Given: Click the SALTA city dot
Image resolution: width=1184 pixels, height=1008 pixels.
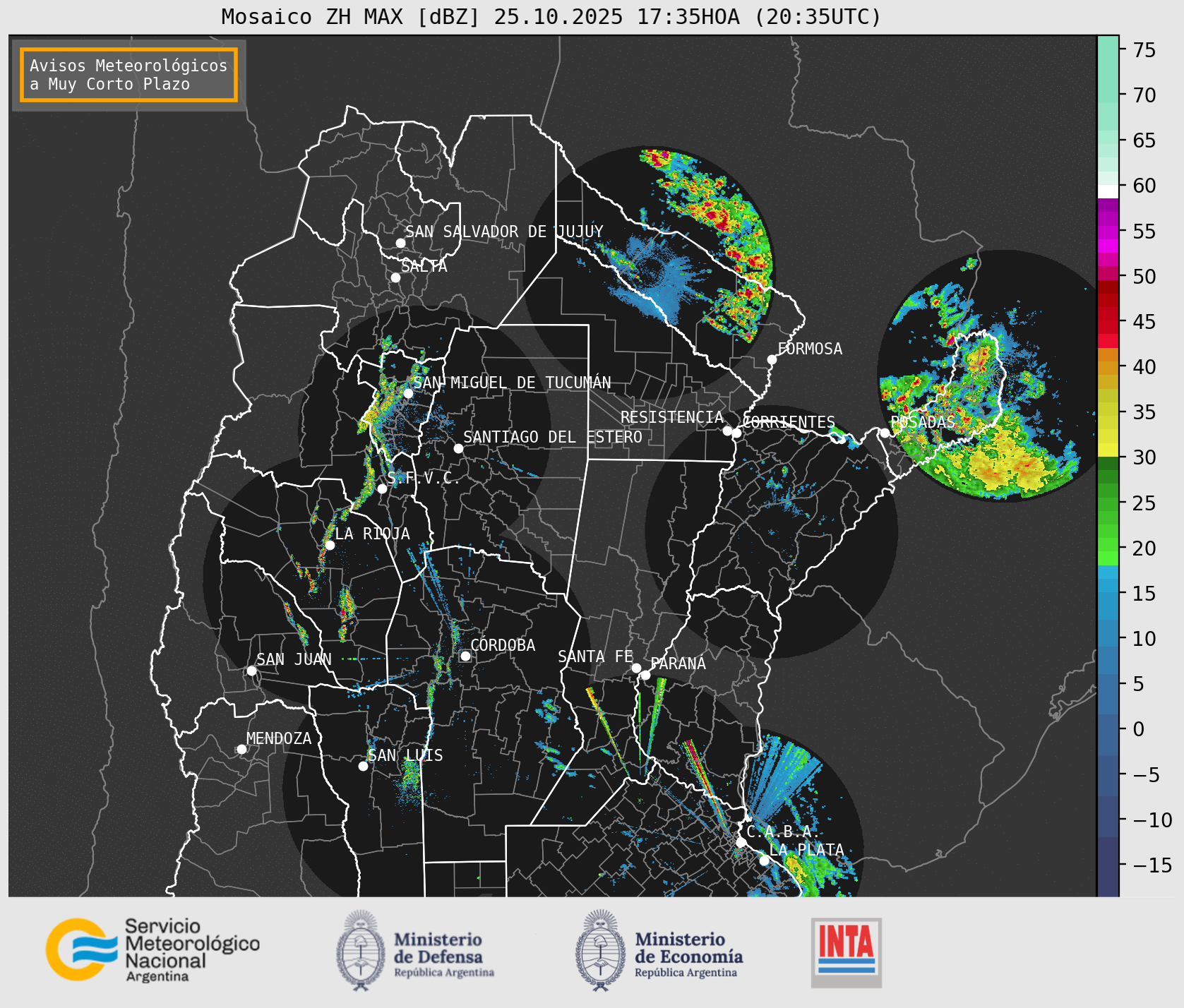Looking at the screenshot, I should [396, 277].
